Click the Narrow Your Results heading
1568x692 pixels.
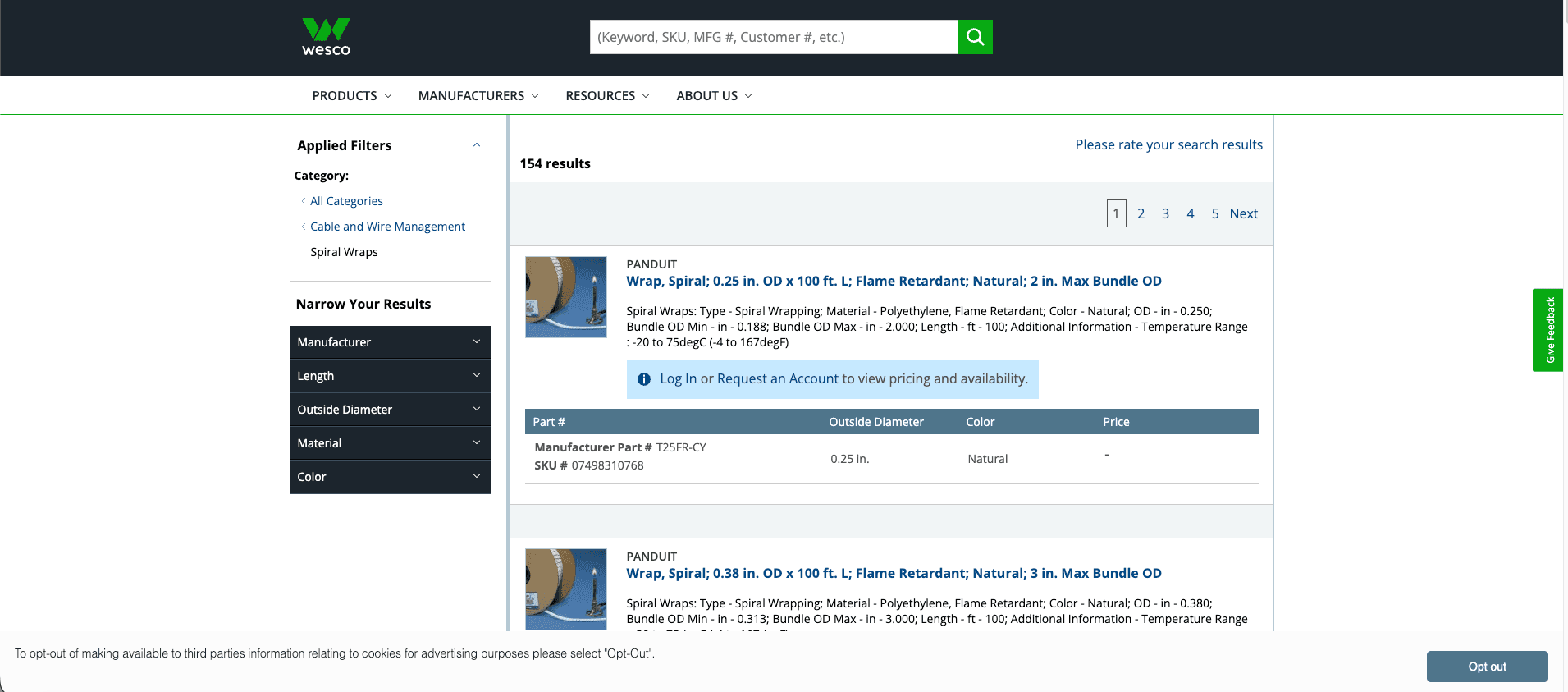coord(363,304)
